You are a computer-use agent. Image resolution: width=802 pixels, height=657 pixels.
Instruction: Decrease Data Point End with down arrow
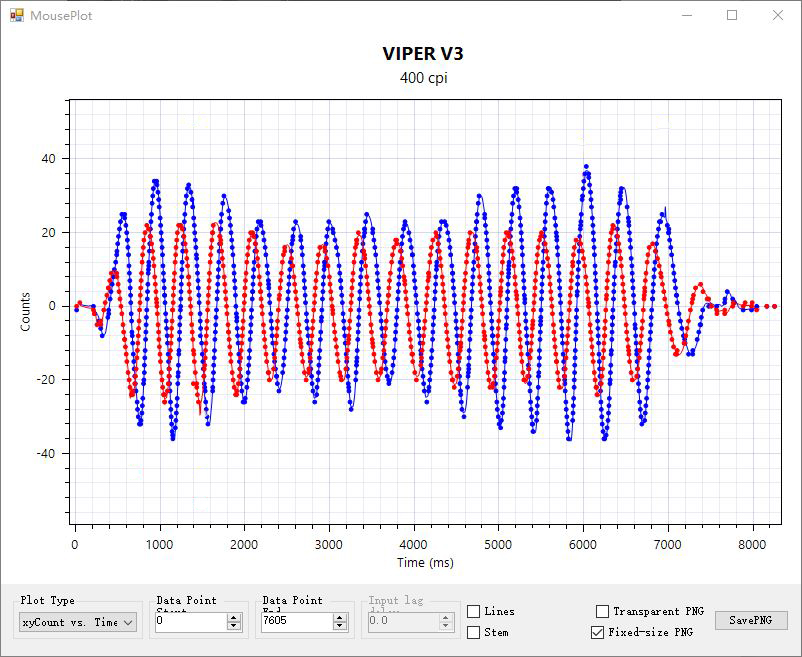point(340,627)
